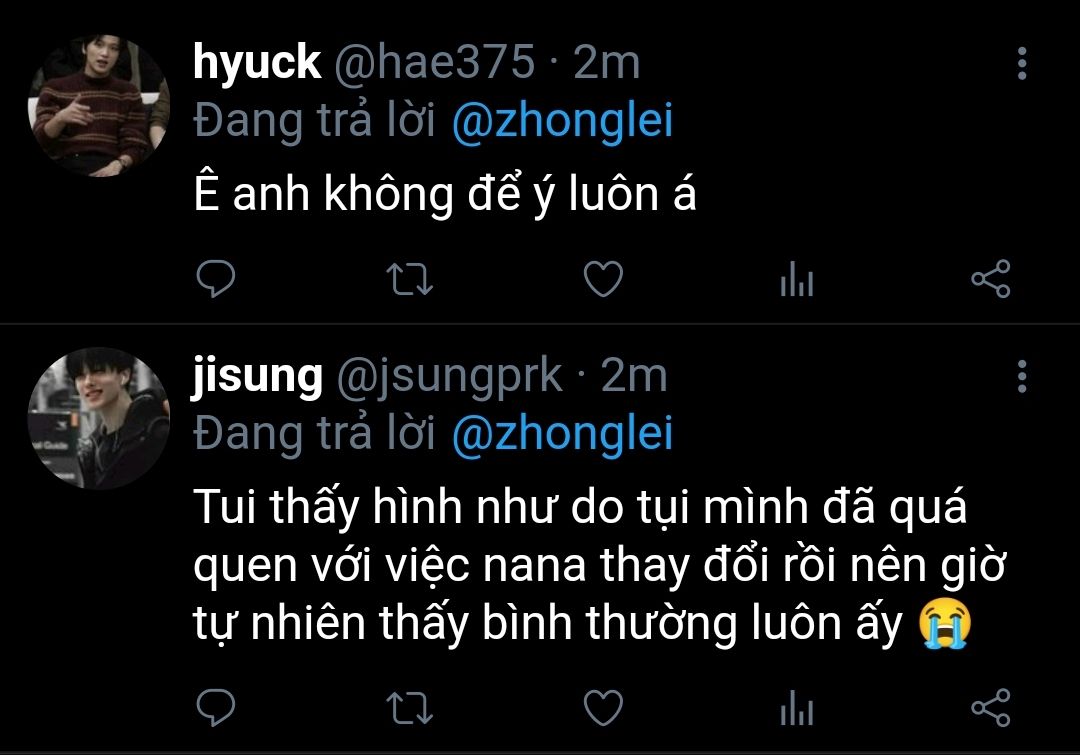The width and height of the screenshot is (1080, 755).
Task: Retweet hyuck's tweet
Action: (409, 279)
